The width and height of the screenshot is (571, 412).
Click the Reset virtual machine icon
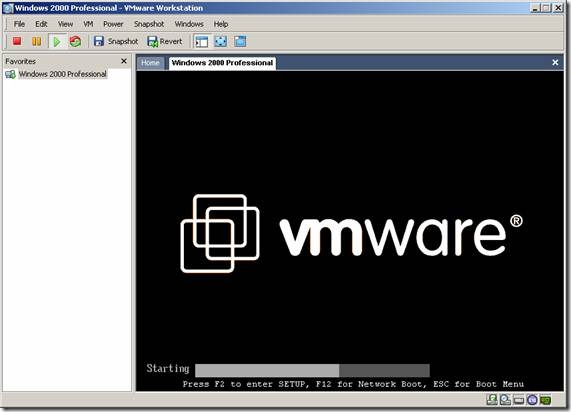(x=75, y=41)
